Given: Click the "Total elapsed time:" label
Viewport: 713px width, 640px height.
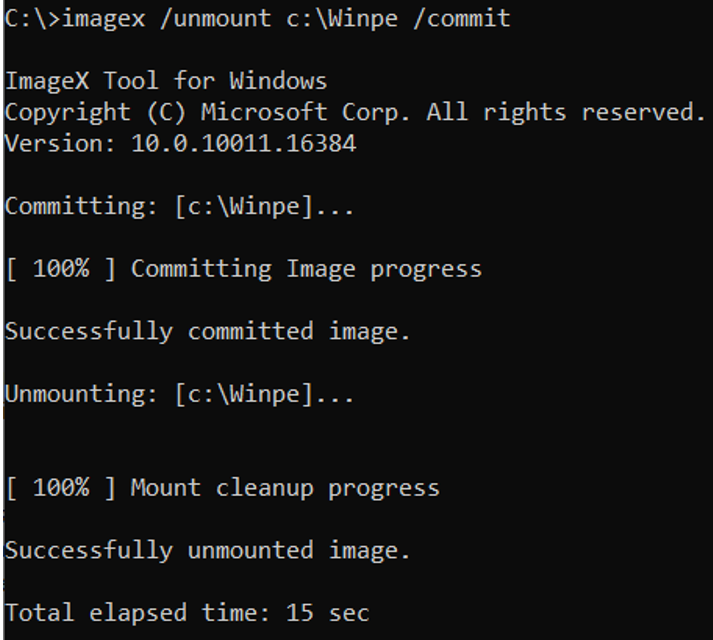Looking at the screenshot, I should pos(139,612).
